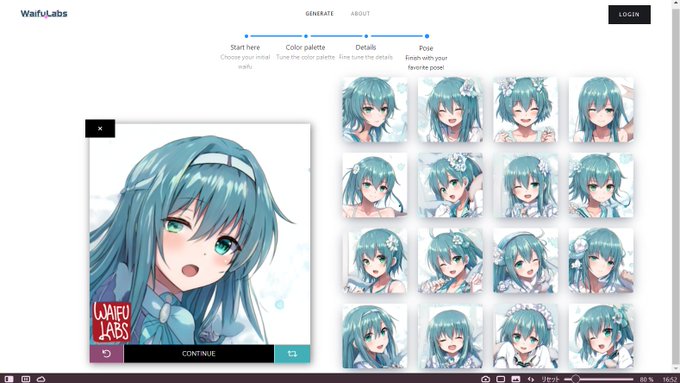Pick bottom-row winking pose with side ribbon
680x383 pixels.
point(601,336)
